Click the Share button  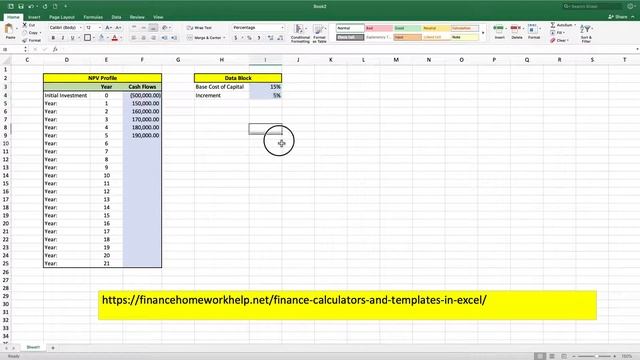point(619,17)
